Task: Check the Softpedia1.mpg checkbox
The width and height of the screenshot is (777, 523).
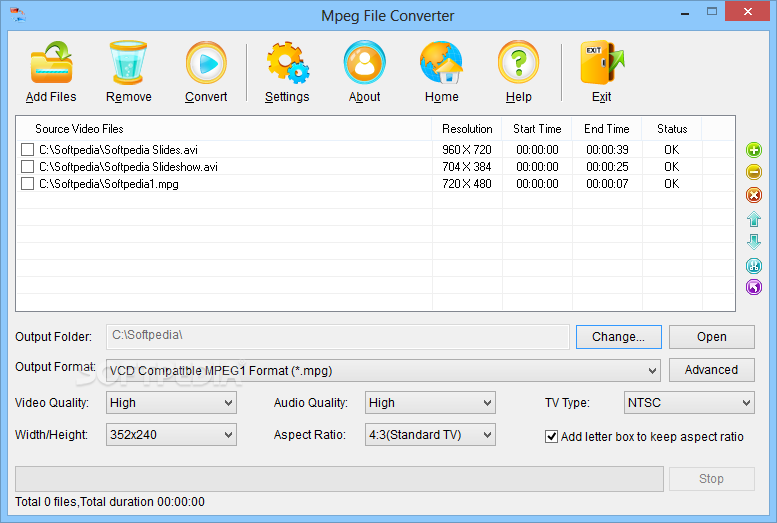Action: tap(28, 184)
